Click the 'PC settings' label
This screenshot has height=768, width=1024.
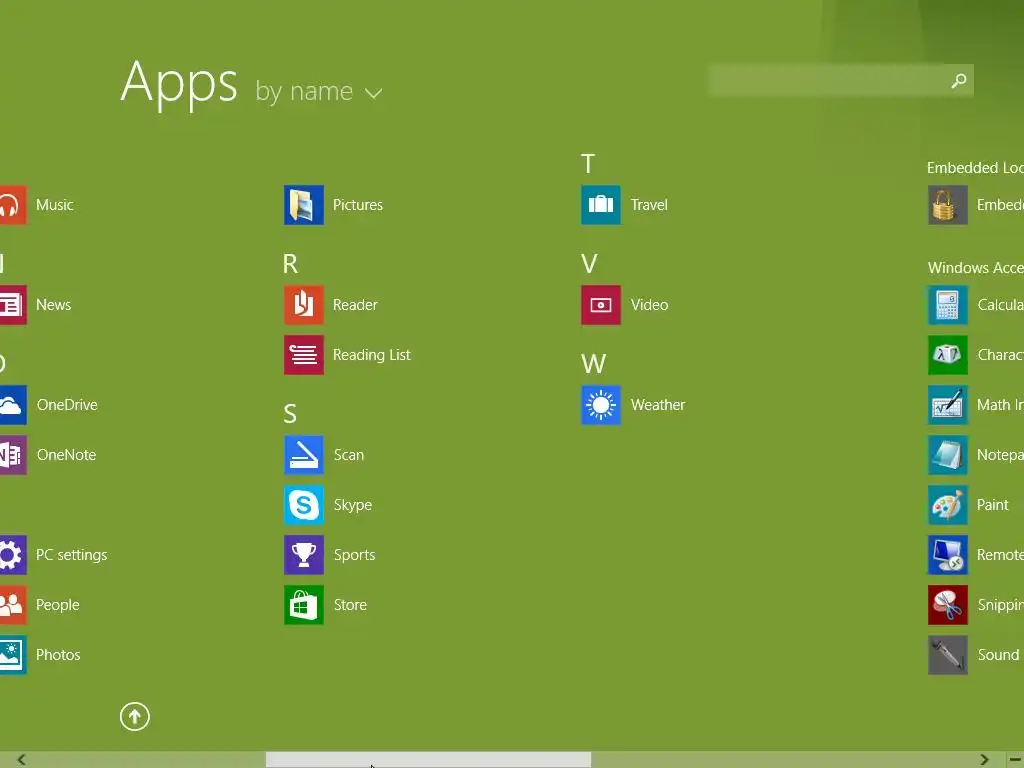[x=71, y=555]
